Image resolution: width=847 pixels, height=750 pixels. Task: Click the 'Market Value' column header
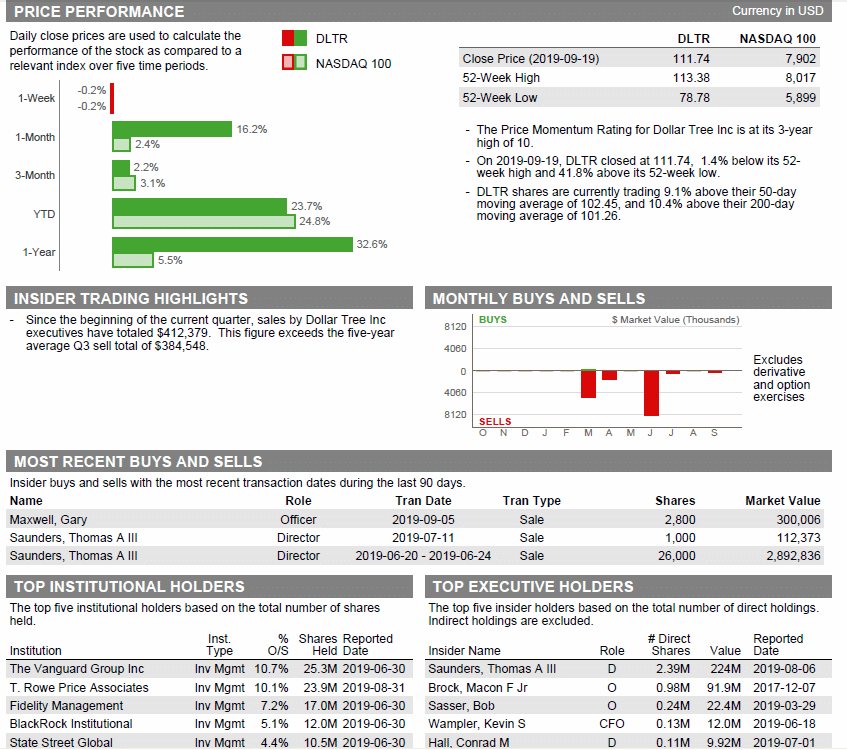[783, 501]
